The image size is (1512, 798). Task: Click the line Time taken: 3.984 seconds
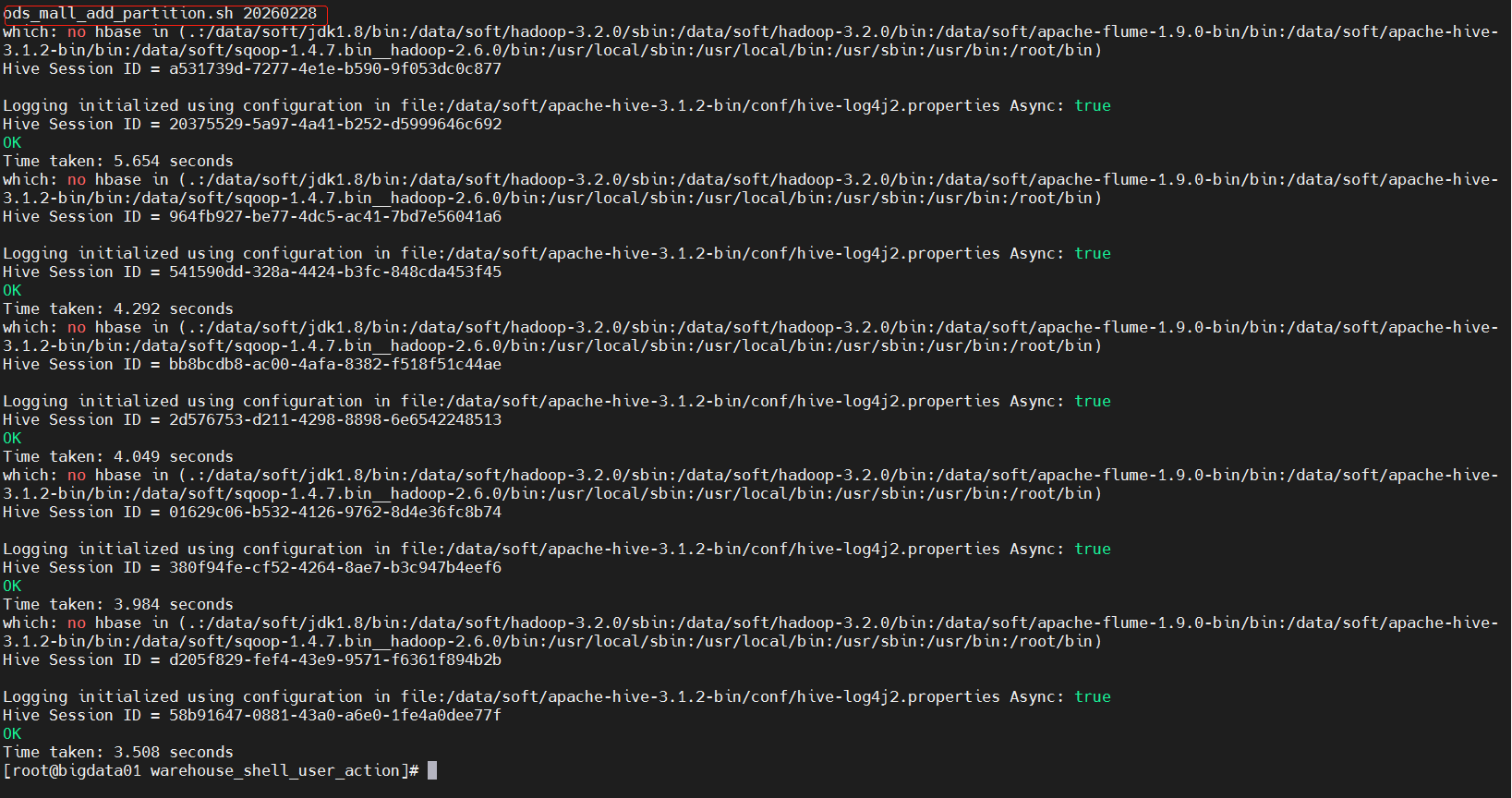pyautogui.click(x=118, y=604)
